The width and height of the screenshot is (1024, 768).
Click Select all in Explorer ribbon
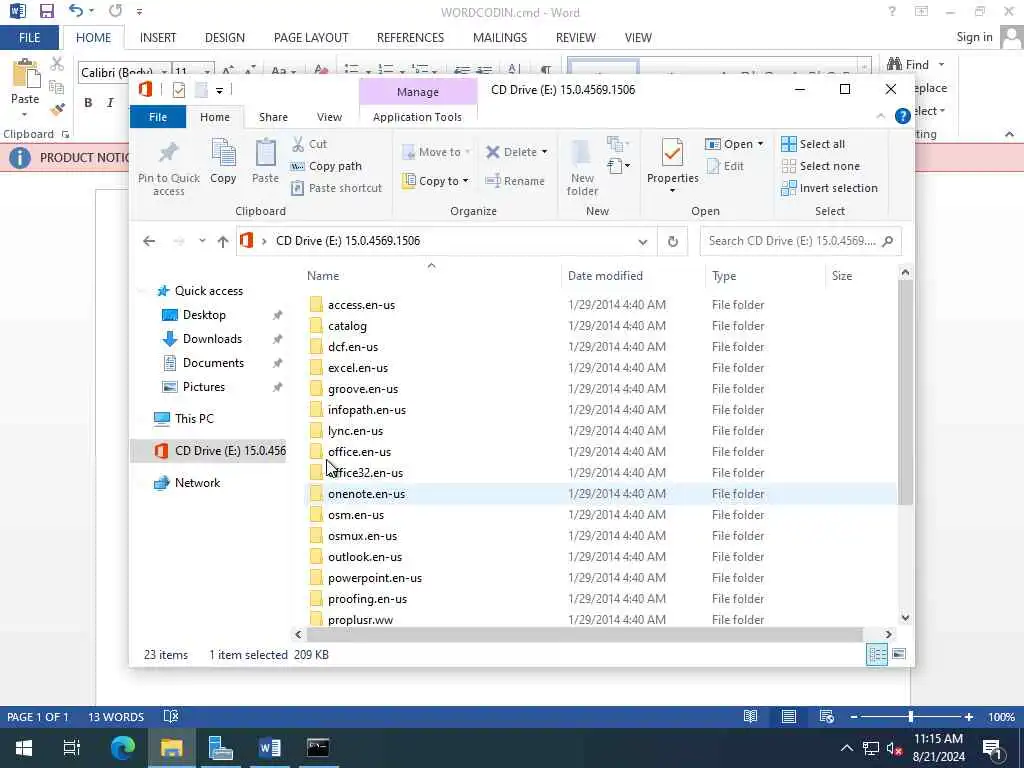pyautogui.click(x=813, y=144)
